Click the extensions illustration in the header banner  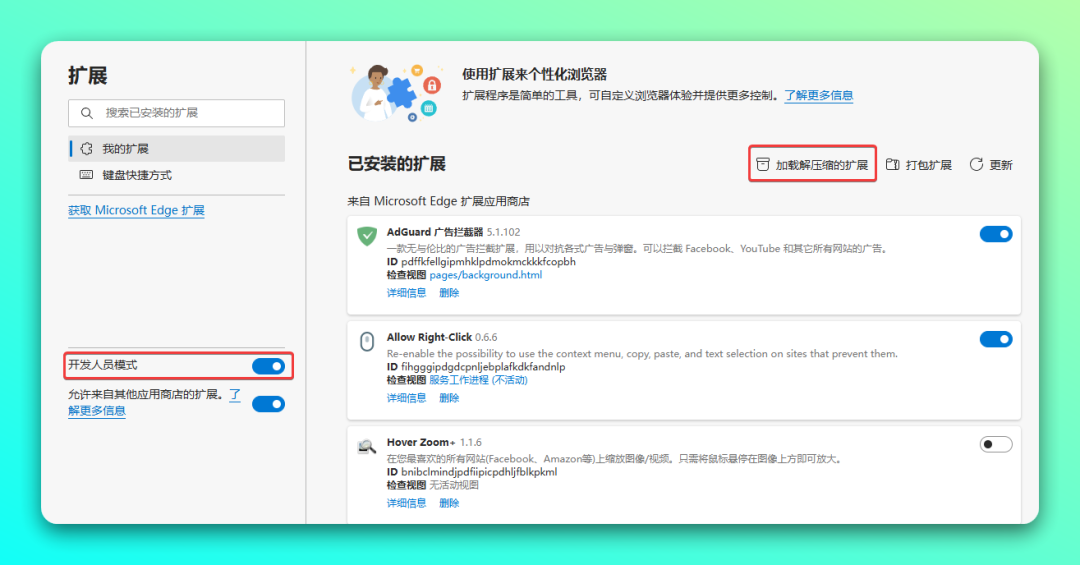tap(396, 92)
